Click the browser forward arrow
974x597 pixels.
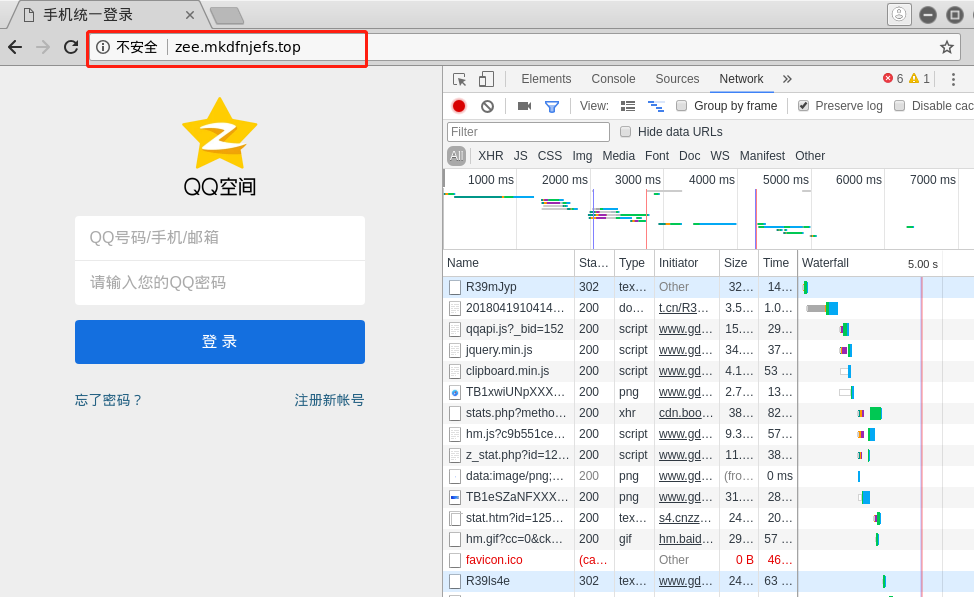pyautogui.click(x=43, y=47)
